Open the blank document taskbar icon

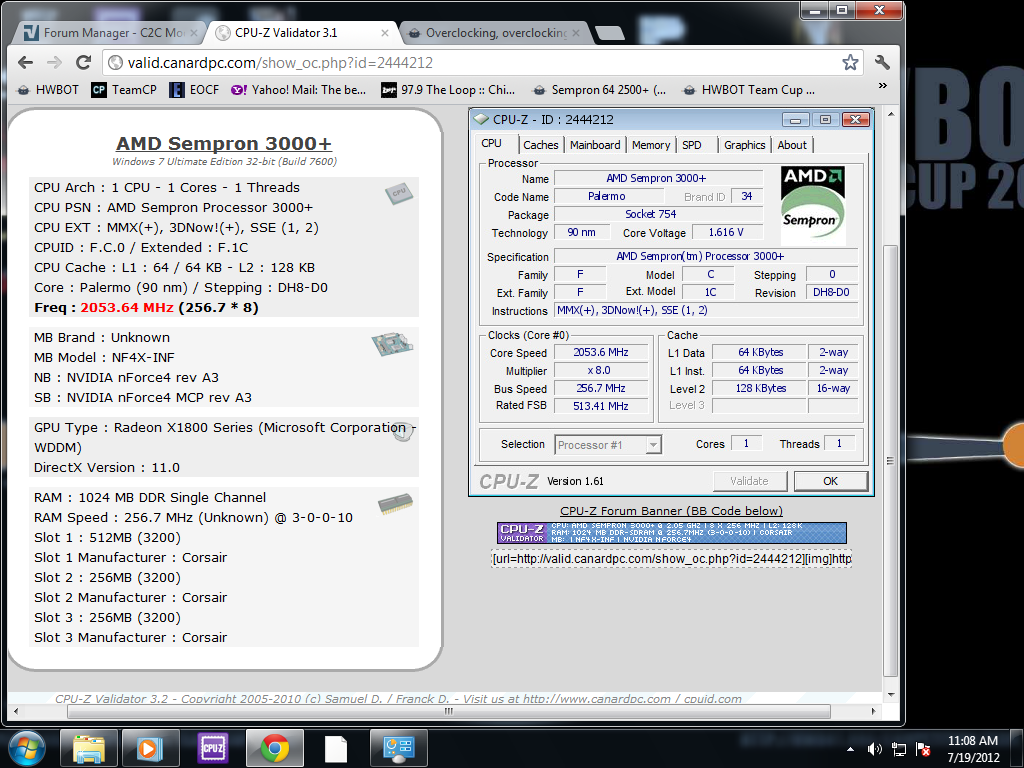coord(336,748)
